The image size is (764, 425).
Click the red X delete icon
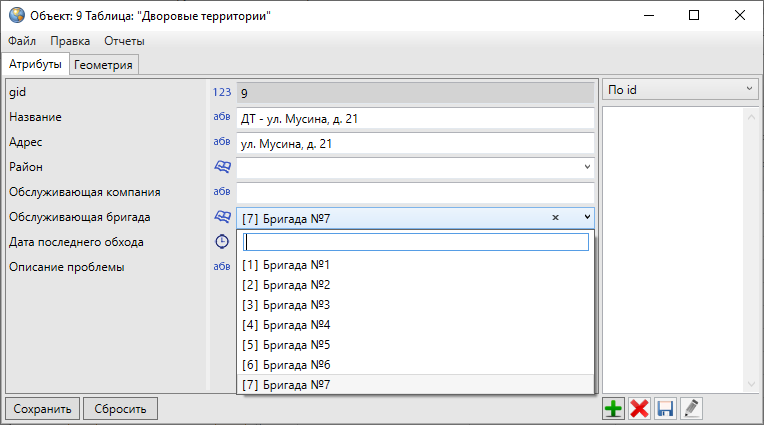[639, 408]
